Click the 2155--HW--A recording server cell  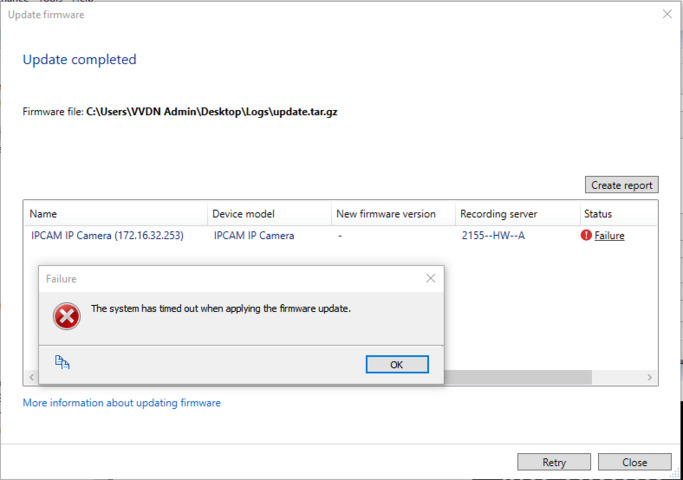[495, 236]
